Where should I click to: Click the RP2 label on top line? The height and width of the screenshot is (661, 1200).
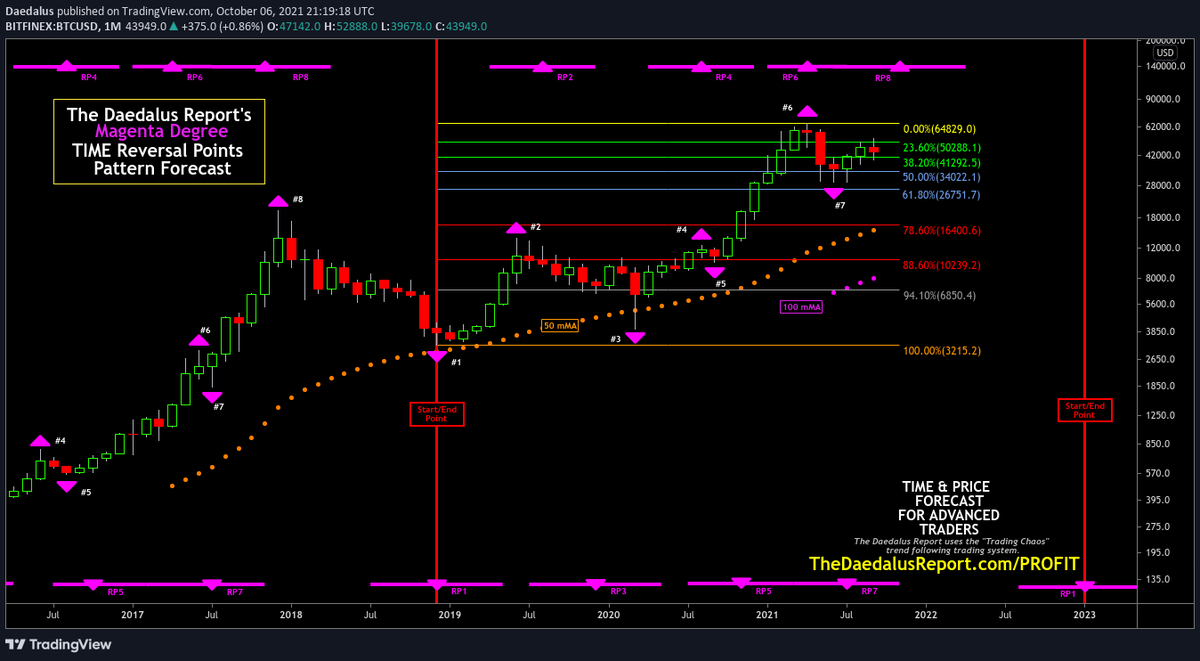[x=565, y=77]
